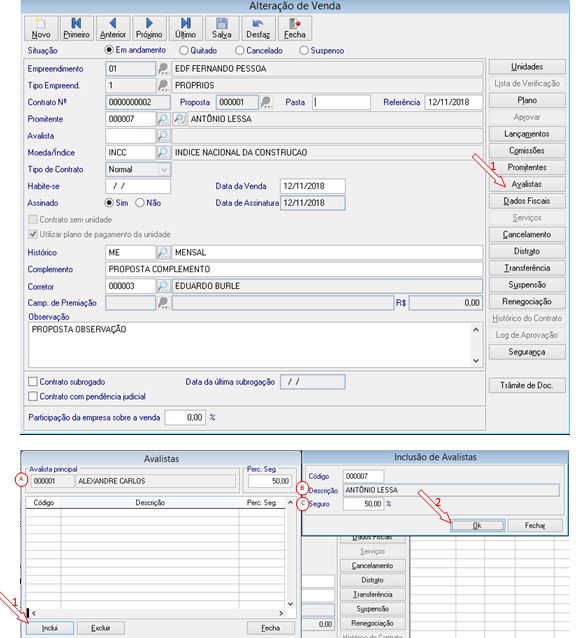The image size is (576, 638).
Task: Open Renegociação in main sale window
Action: 527,302
